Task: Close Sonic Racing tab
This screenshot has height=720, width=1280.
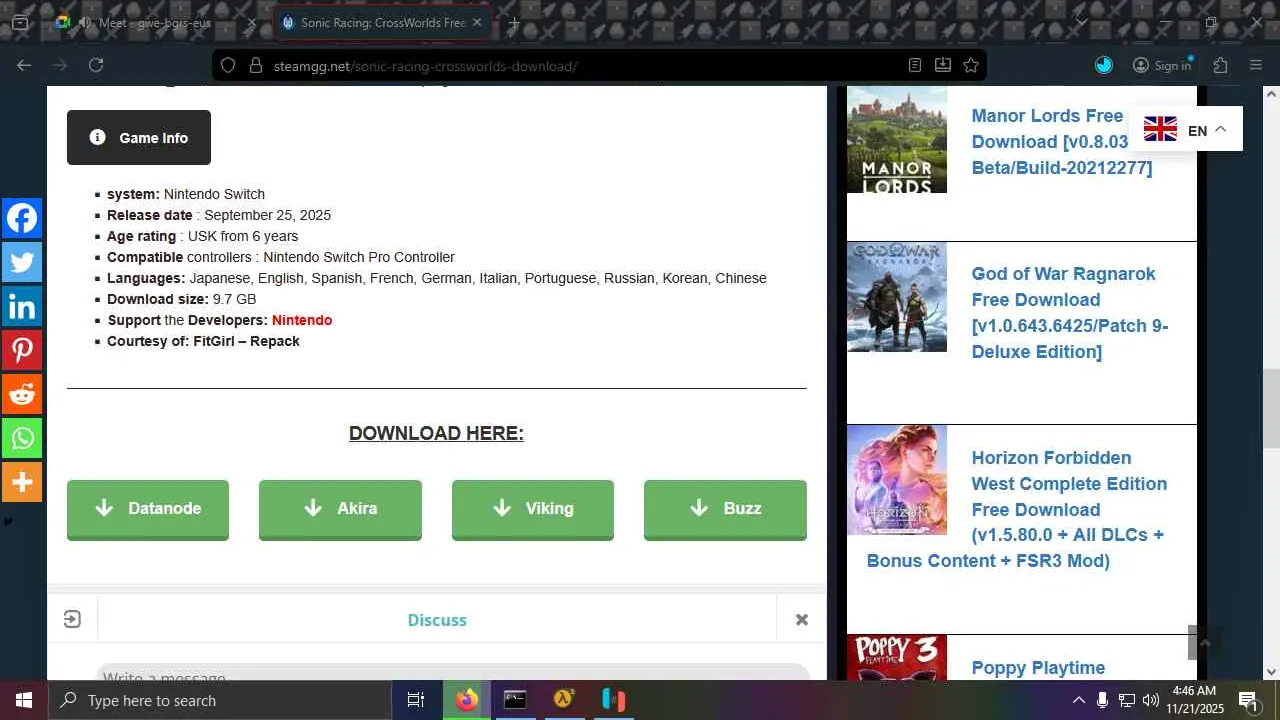Action: tap(477, 22)
